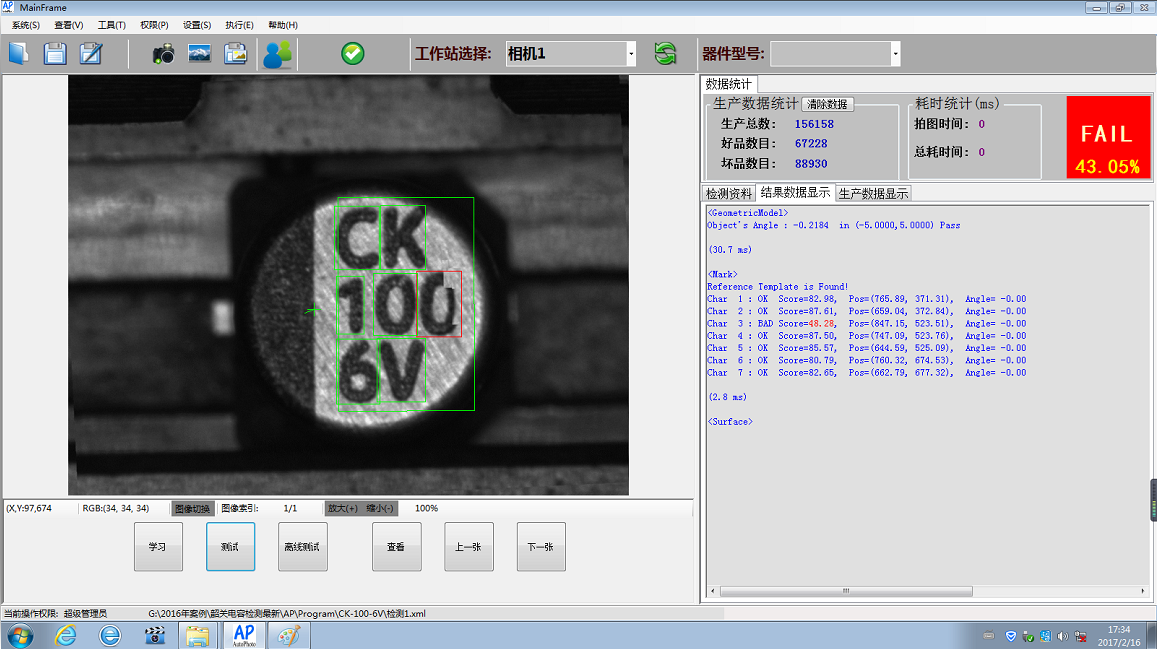Click the 检测1.xml file path in the status bar
This screenshot has height=649, width=1157.
pyautogui.click(x=287, y=614)
